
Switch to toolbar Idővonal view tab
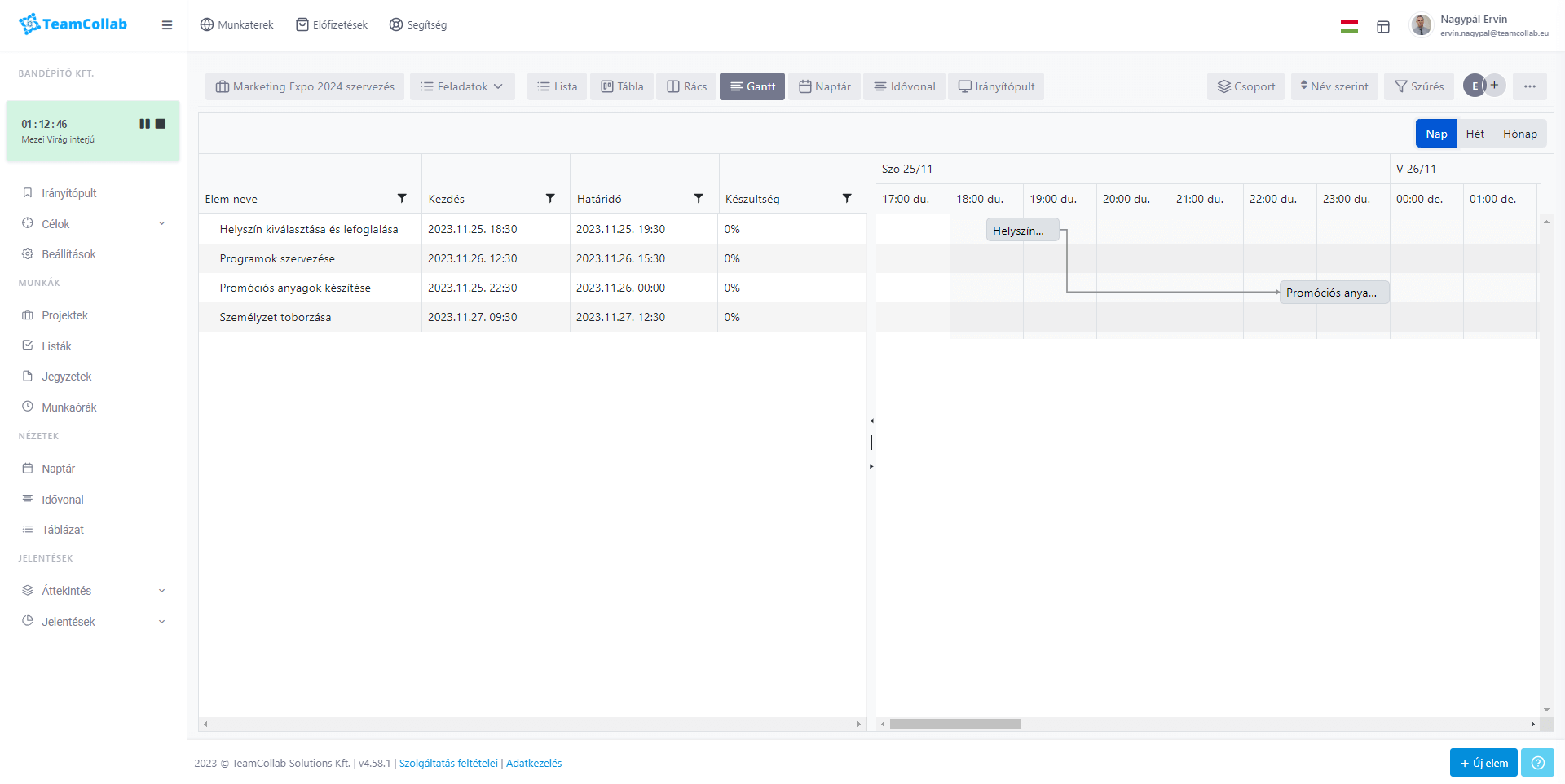[904, 86]
